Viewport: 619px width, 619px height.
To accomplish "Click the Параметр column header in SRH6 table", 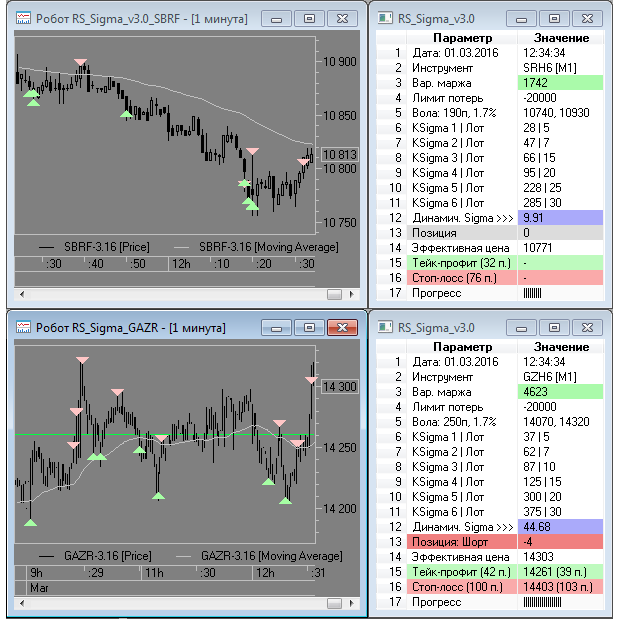I will point(454,38).
